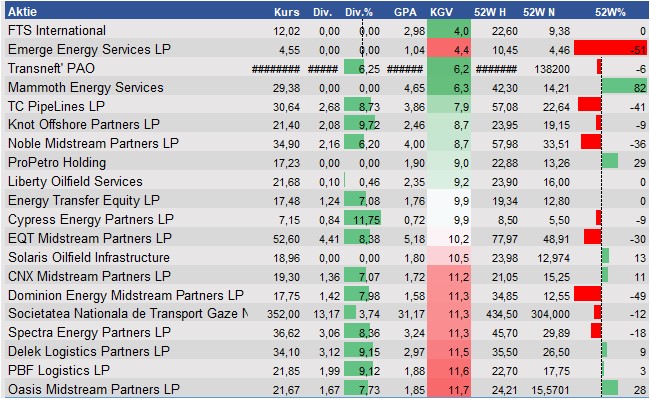
Task: Select ProPetro Holding 52W N value 13,26
Action: click(556, 163)
